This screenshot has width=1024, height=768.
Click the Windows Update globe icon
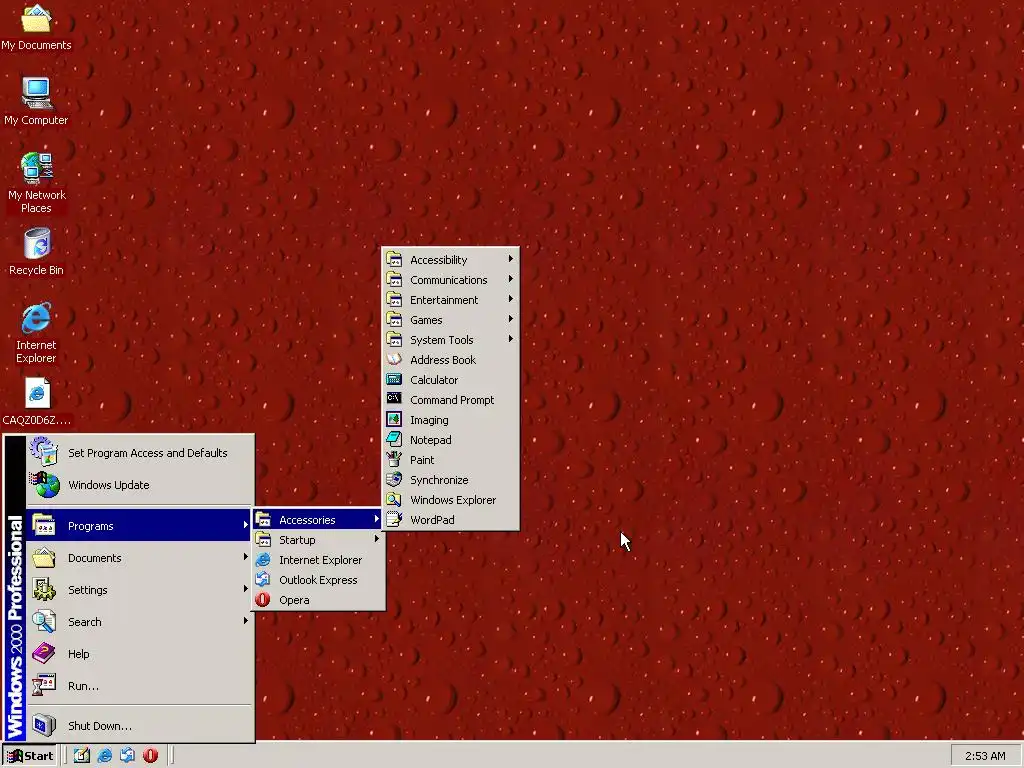(x=45, y=485)
